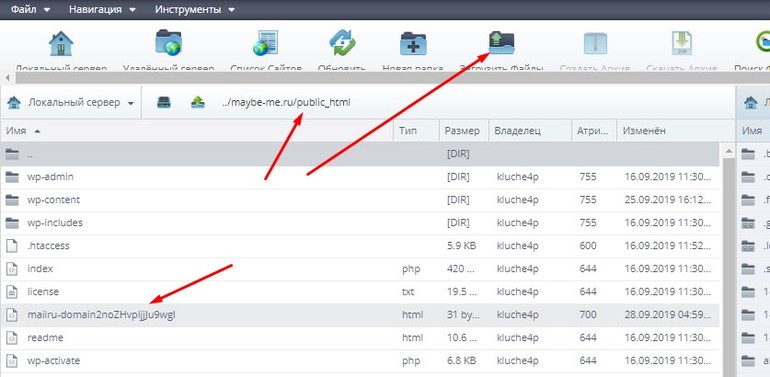The width and height of the screenshot is (770, 377).
Task: Open the Навигация menu
Action: click(x=103, y=9)
